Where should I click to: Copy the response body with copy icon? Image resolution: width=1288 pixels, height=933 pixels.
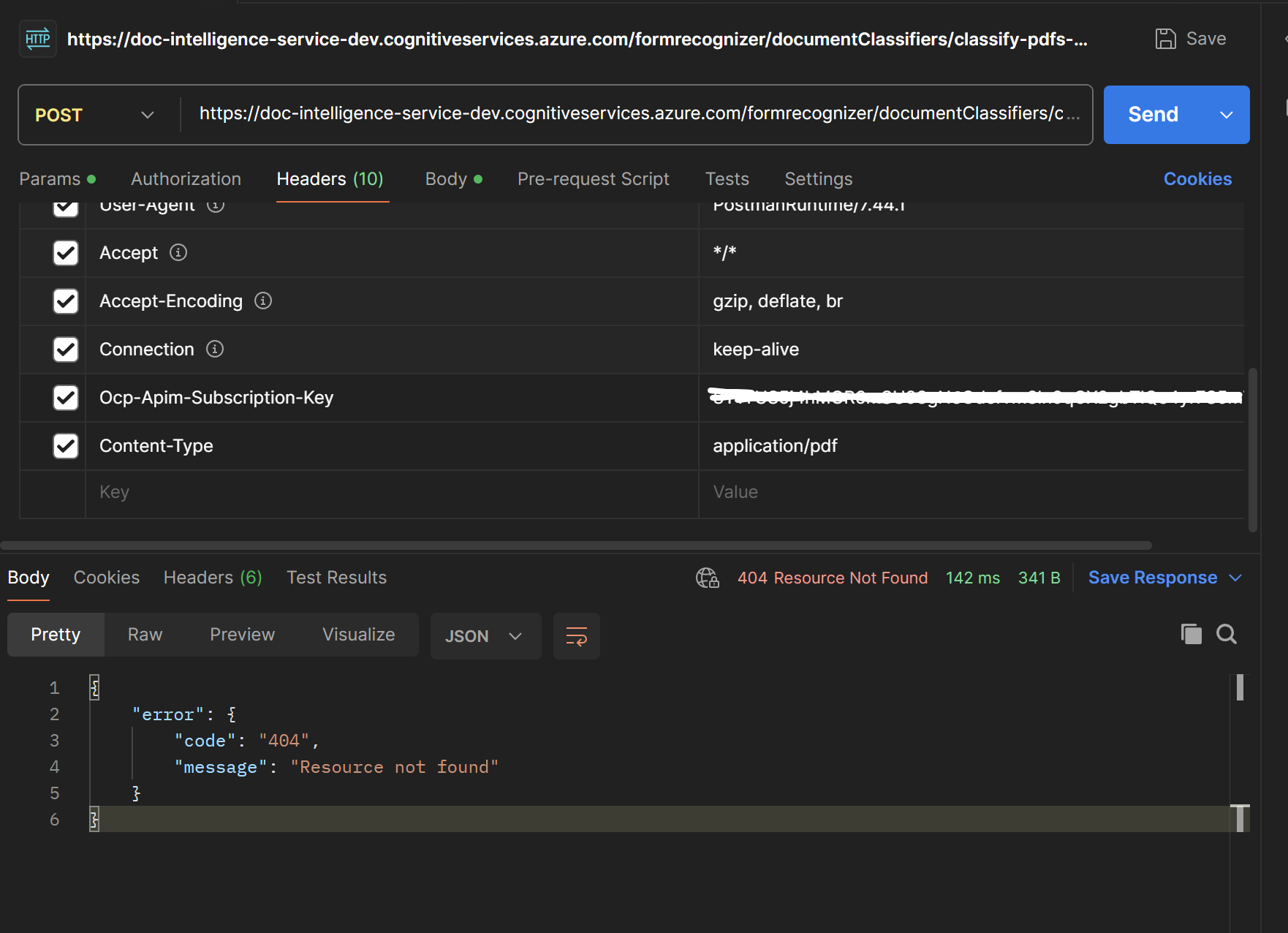click(x=1192, y=634)
